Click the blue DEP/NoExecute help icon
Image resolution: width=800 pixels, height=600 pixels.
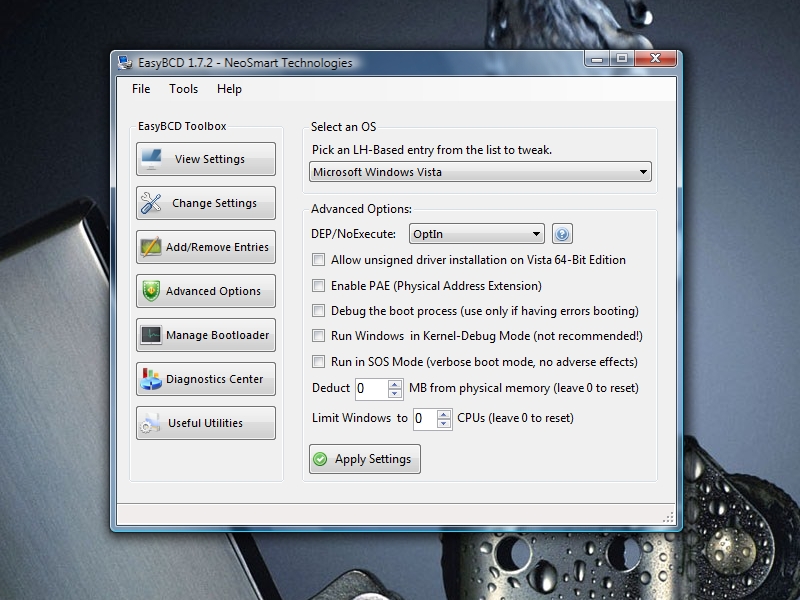[562, 234]
